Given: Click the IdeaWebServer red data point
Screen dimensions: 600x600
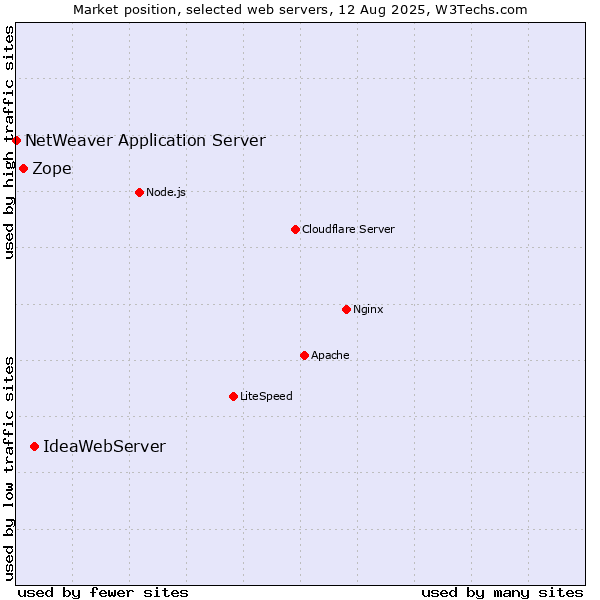Looking at the screenshot, I should pos(34,447).
